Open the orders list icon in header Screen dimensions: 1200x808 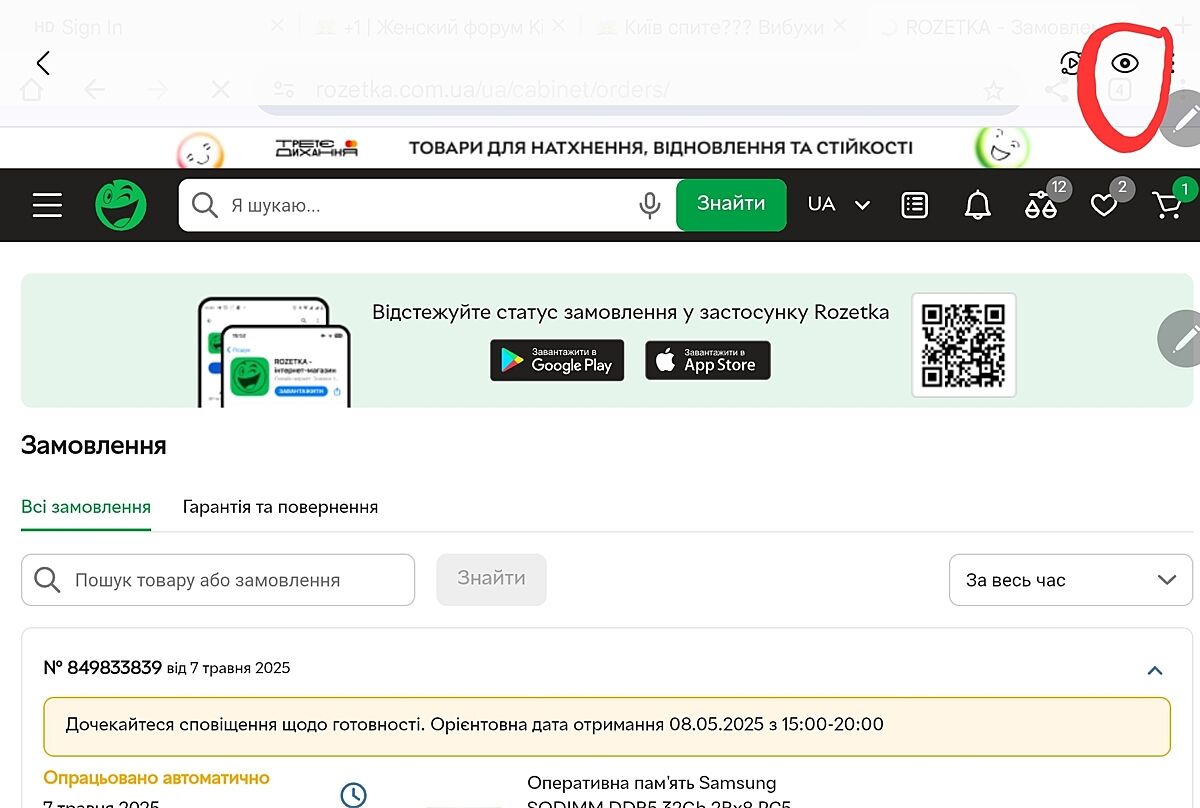coord(914,205)
